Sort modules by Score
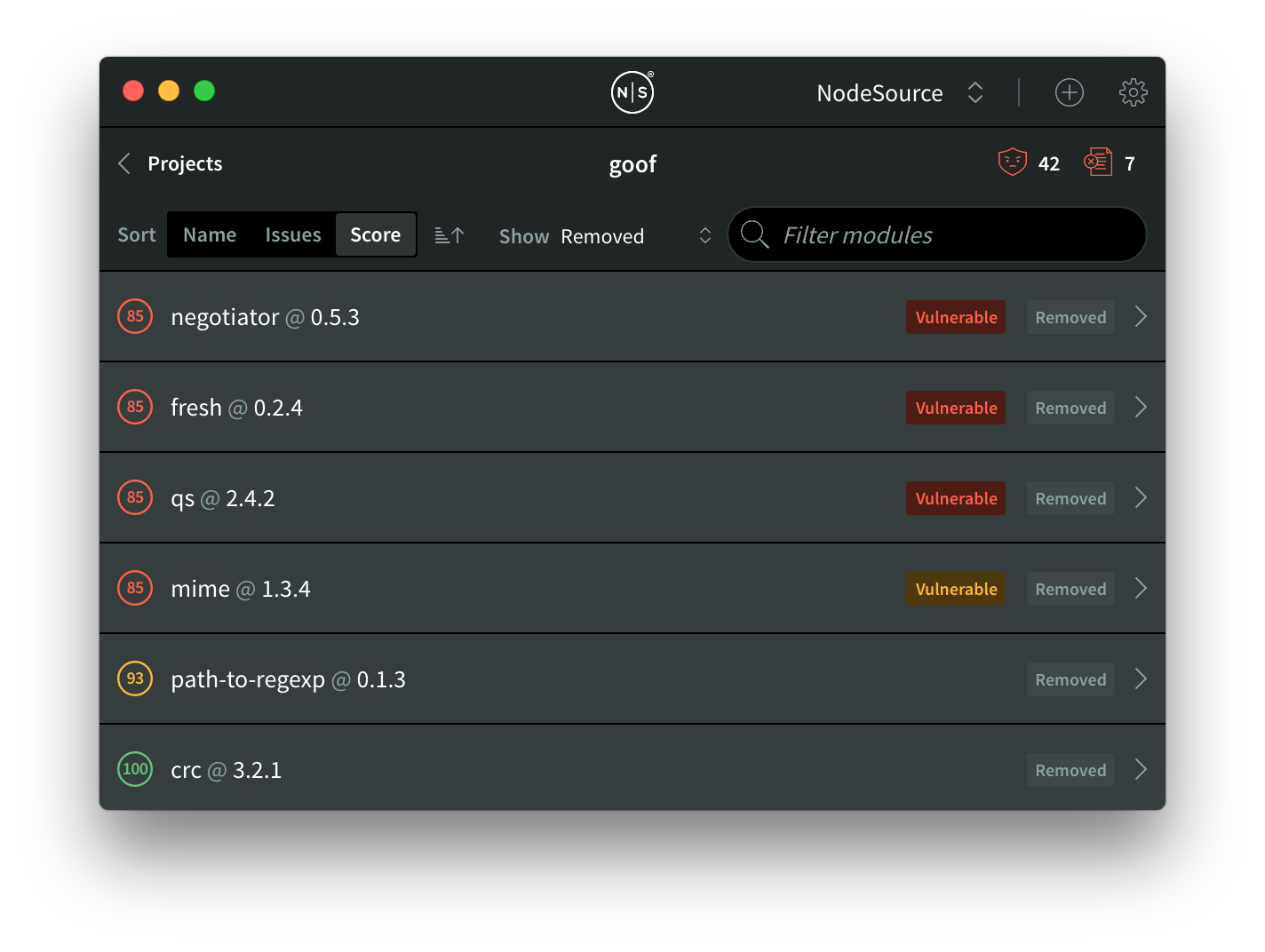 pyautogui.click(x=375, y=234)
